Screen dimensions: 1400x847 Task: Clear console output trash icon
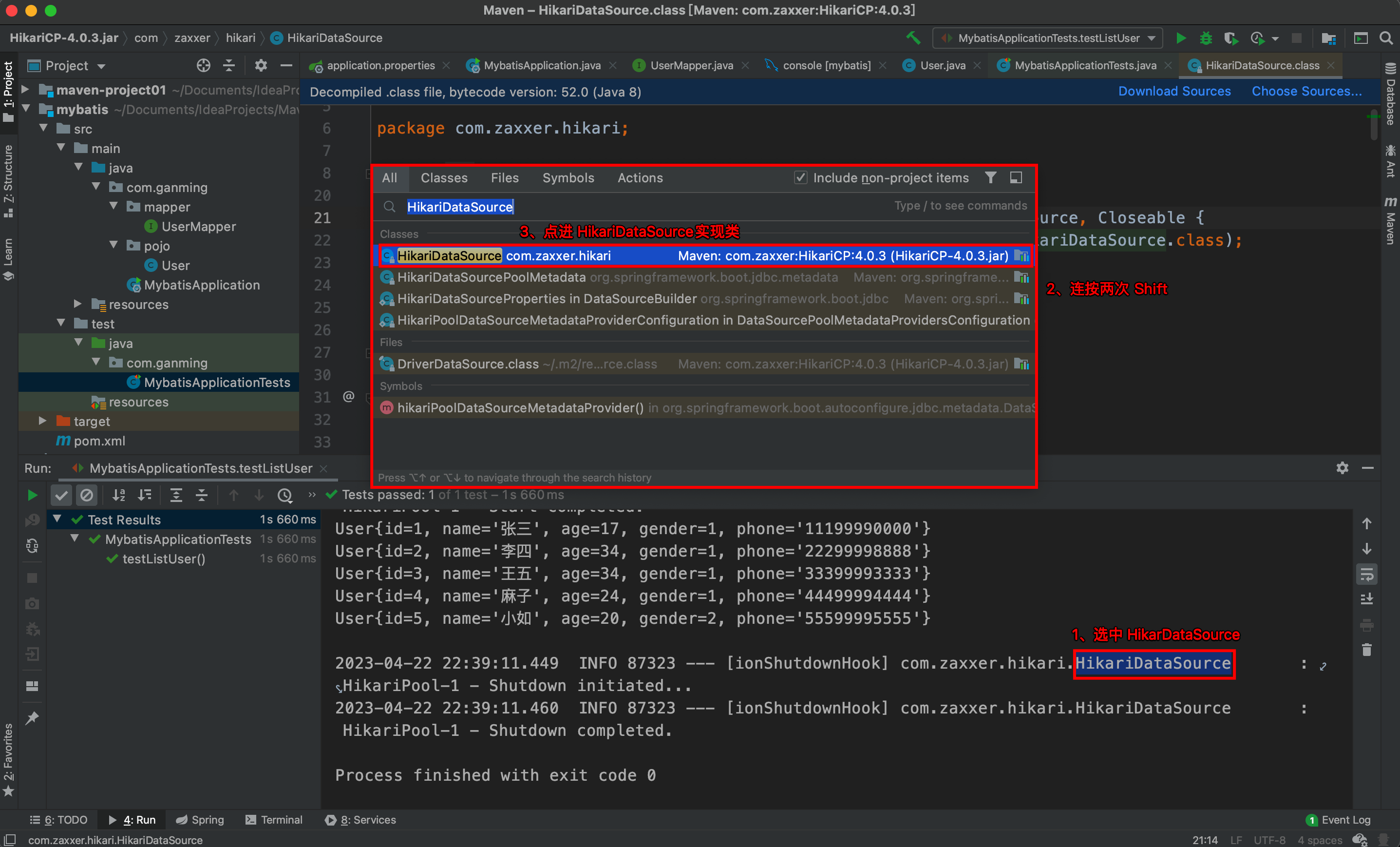pyautogui.click(x=1366, y=650)
